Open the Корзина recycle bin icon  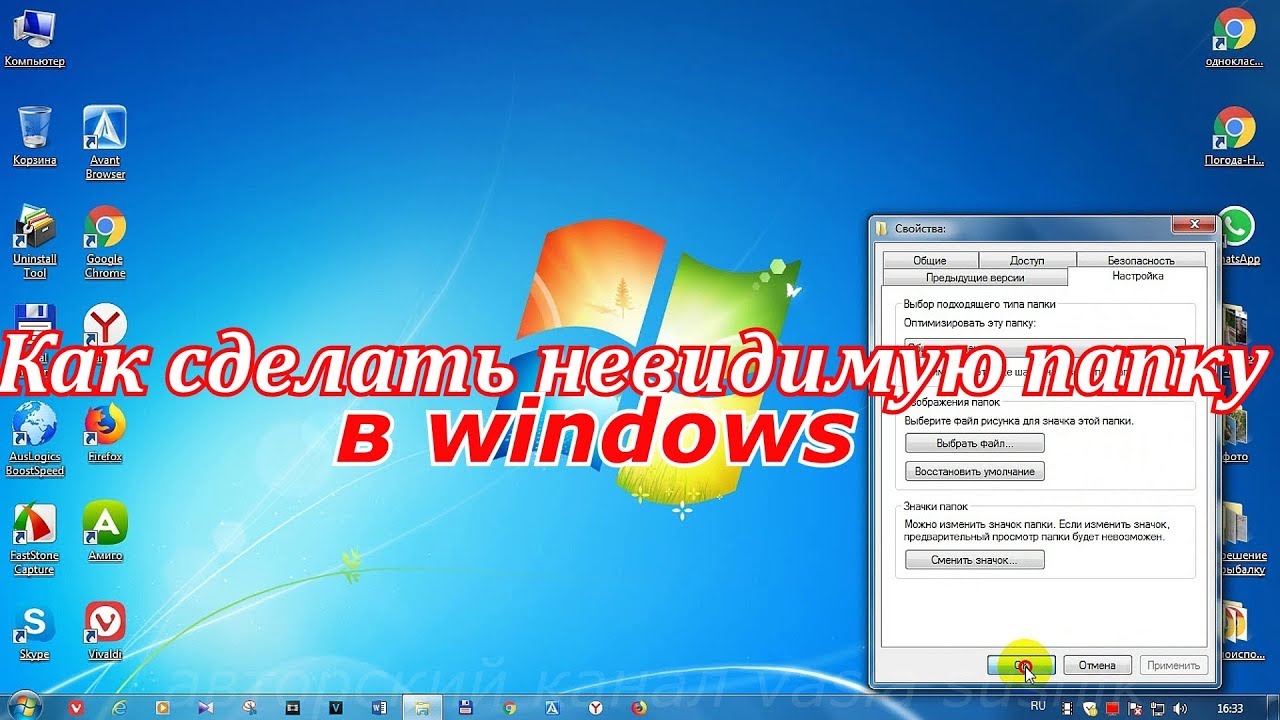35,137
